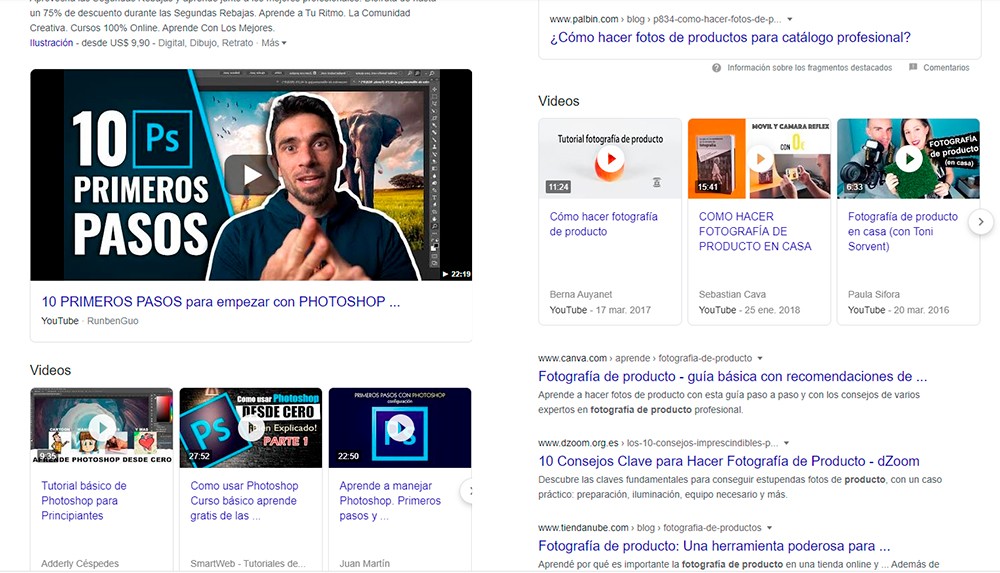Screen dimensions: 1000x573
Task: Expand the tiendanube.com URL dropdown arrow
Action: click(769, 528)
